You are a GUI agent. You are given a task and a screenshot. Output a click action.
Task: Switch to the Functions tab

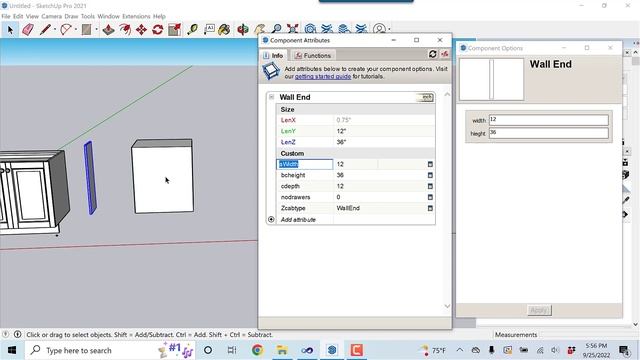coord(313,55)
